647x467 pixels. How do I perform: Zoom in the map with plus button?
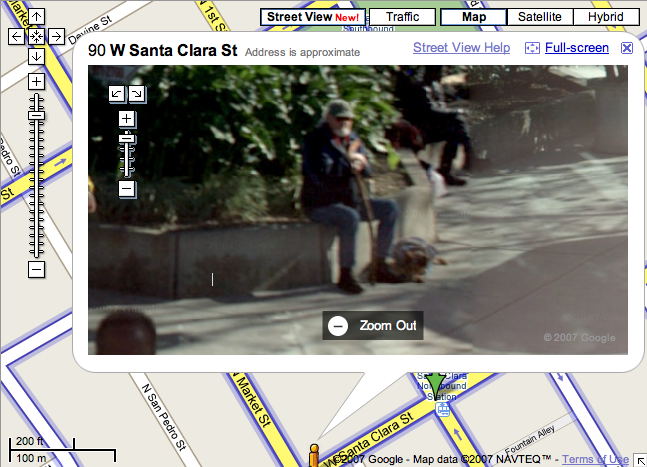click(36, 81)
